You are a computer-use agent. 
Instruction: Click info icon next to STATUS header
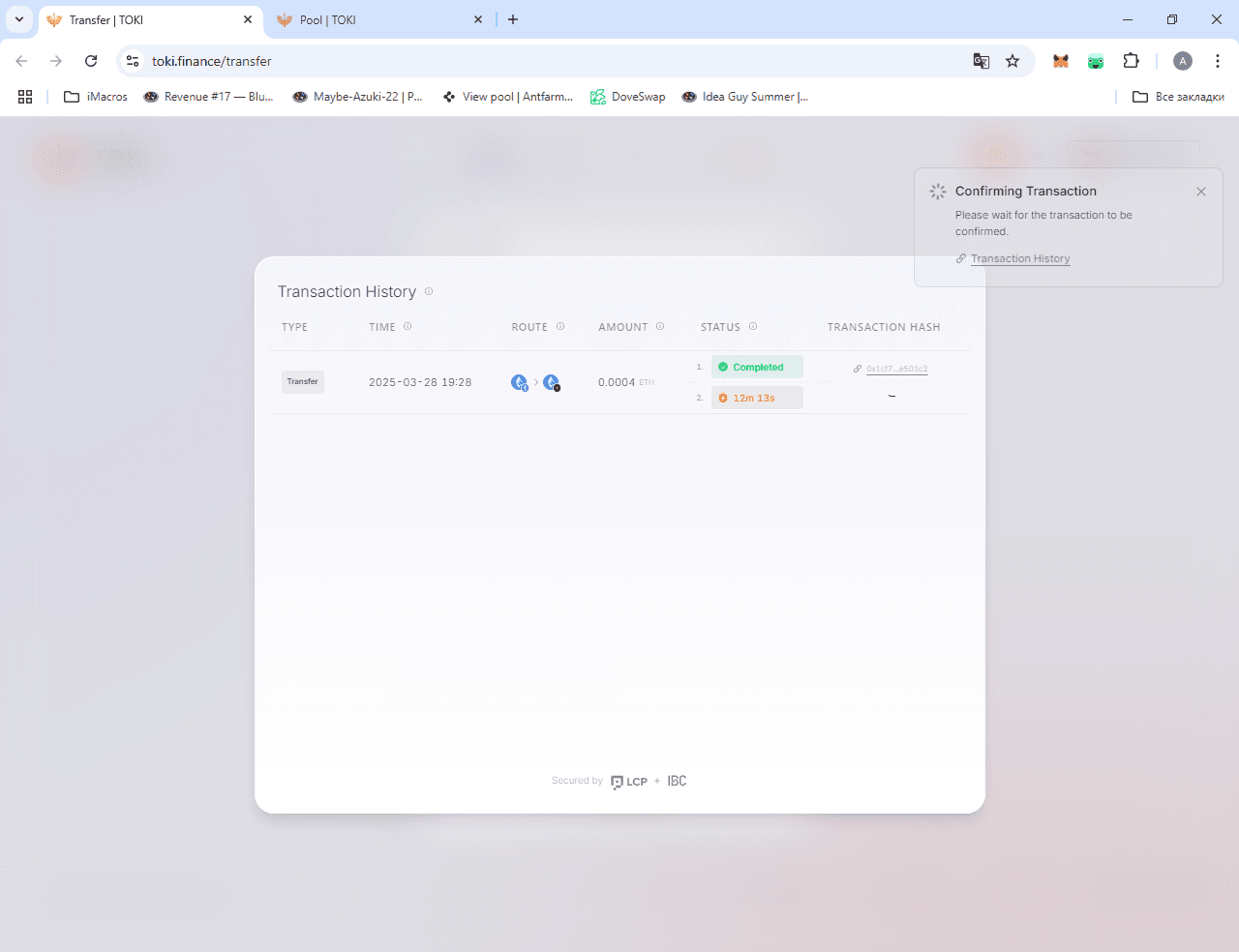(753, 326)
